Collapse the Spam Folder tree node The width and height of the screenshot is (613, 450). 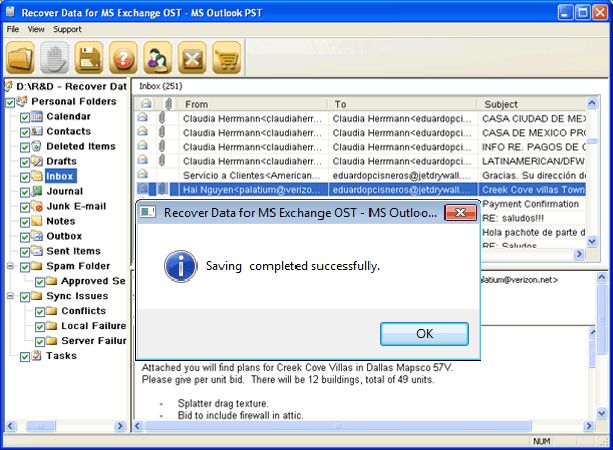(10, 267)
